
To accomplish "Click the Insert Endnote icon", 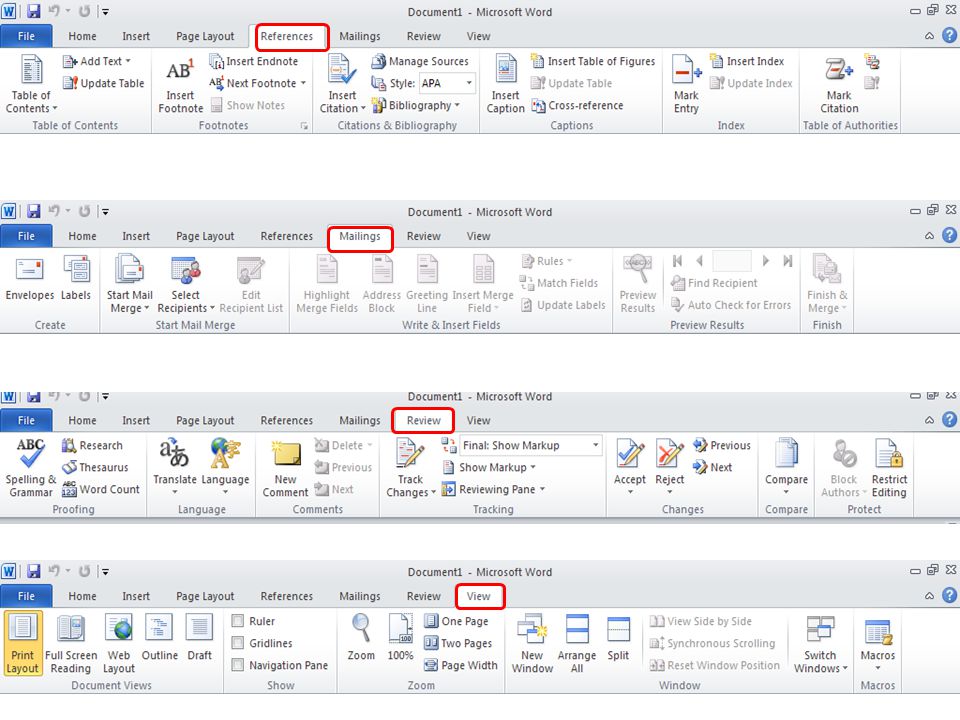I will click(x=217, y=61).
